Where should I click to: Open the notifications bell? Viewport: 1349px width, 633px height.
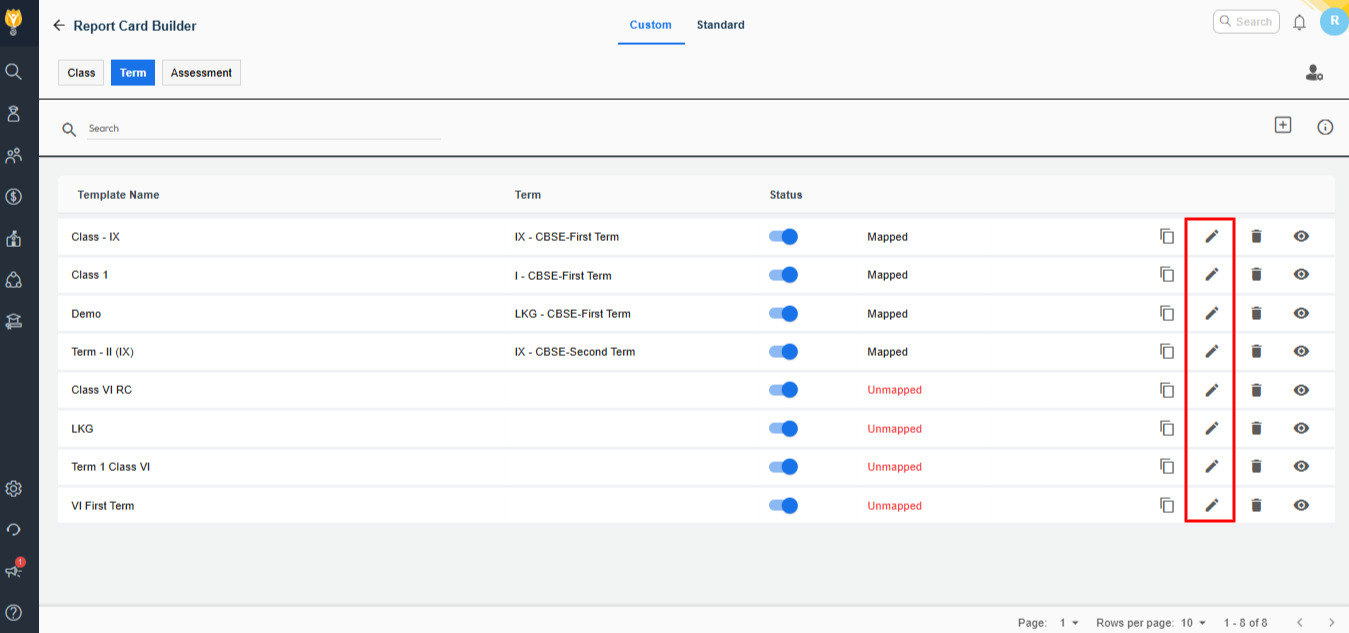(1299, 22)
